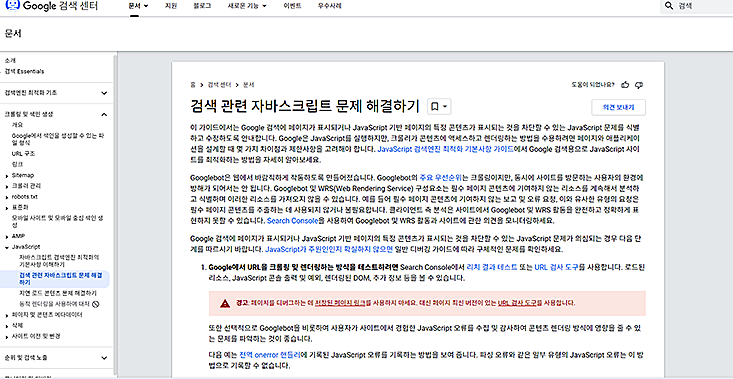Screen dimensions: 733x379
Task: Click the deprecated icon next to 동적 렌더링
Action: point(96,304)
